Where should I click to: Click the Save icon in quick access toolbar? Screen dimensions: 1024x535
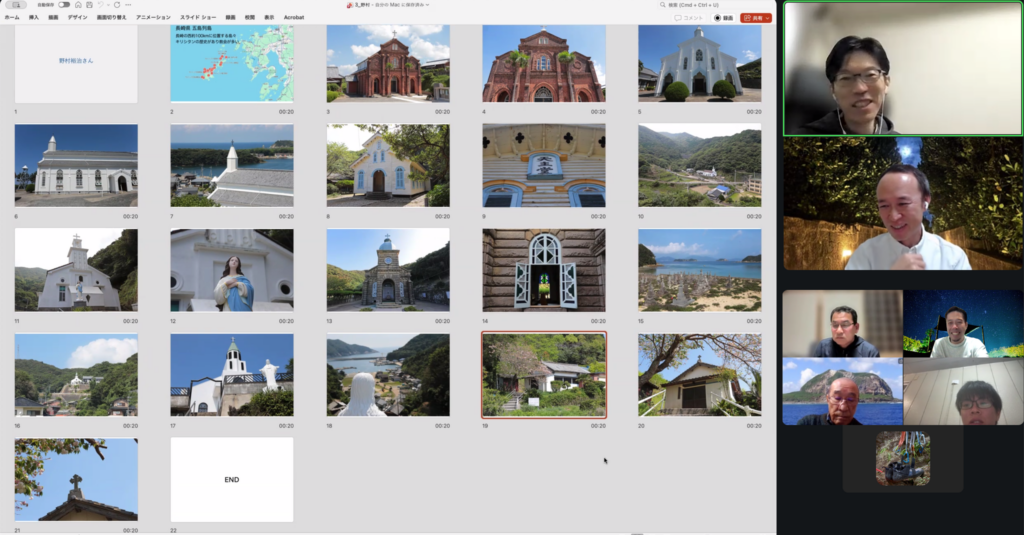tap(88, 5)
